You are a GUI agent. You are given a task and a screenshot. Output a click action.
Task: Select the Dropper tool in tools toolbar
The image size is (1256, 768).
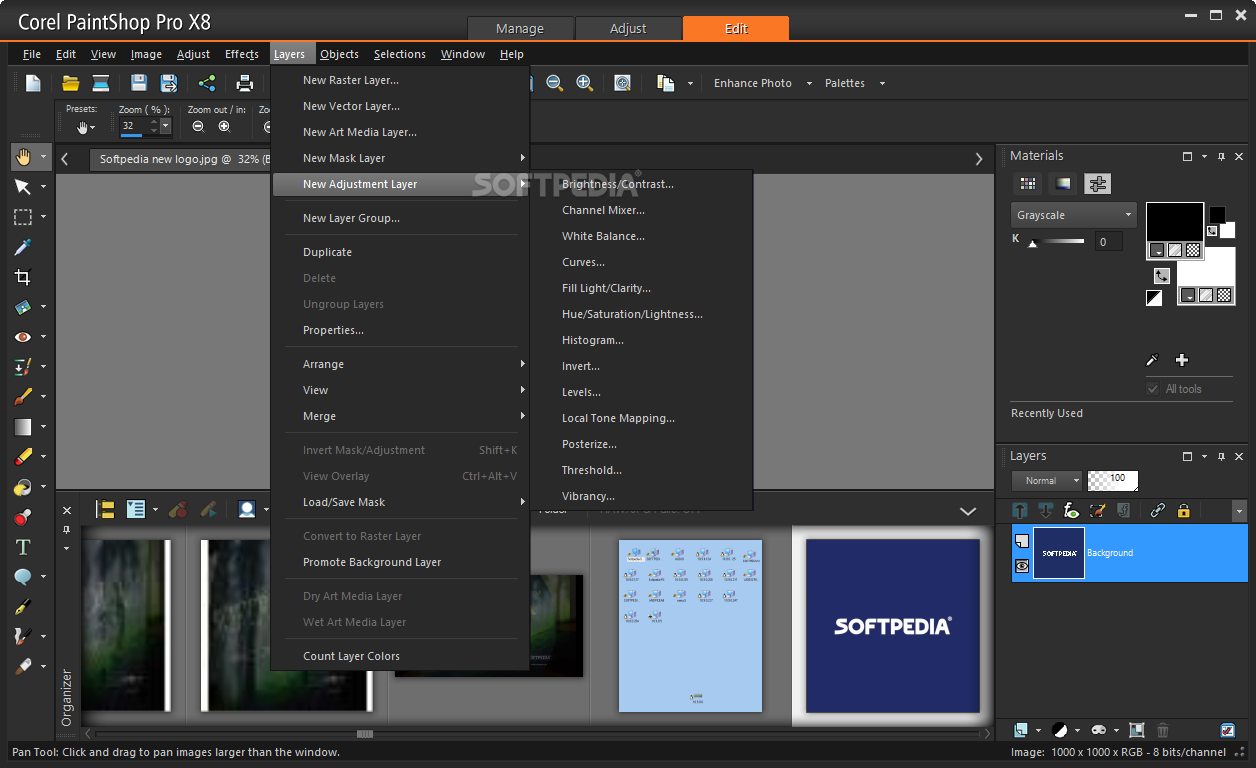tap(23, 247)
